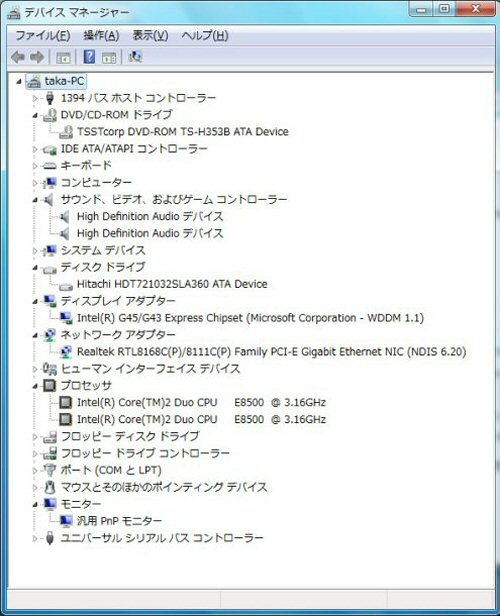The image size is (500, 616).
Task: Collapse the プロセッサ node
Action: click(x=35, y=386)
